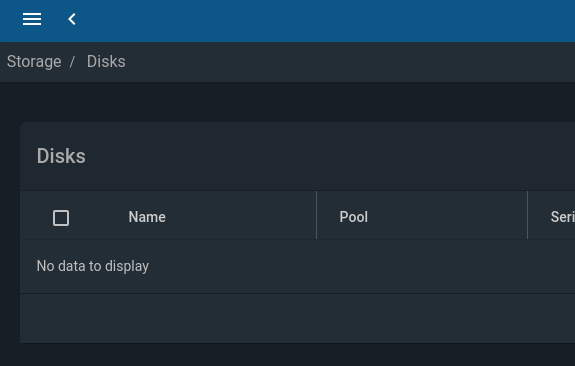This screenshot has width=575, height=366.
Task: Click the blank card header right of Disks title
Action: (x=330, y=156)
